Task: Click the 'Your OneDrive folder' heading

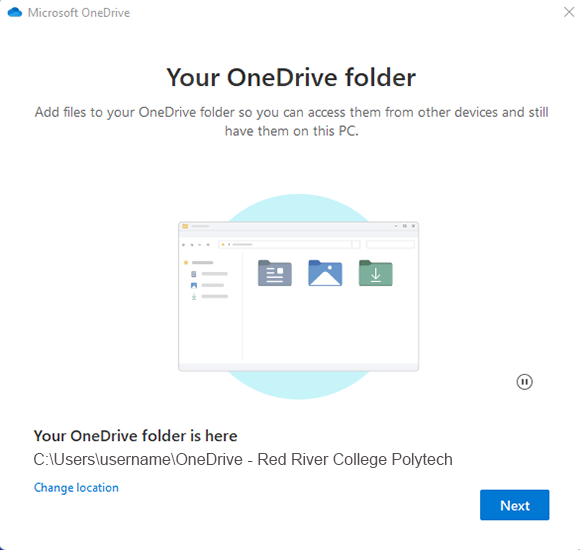Action: (291, 77)
